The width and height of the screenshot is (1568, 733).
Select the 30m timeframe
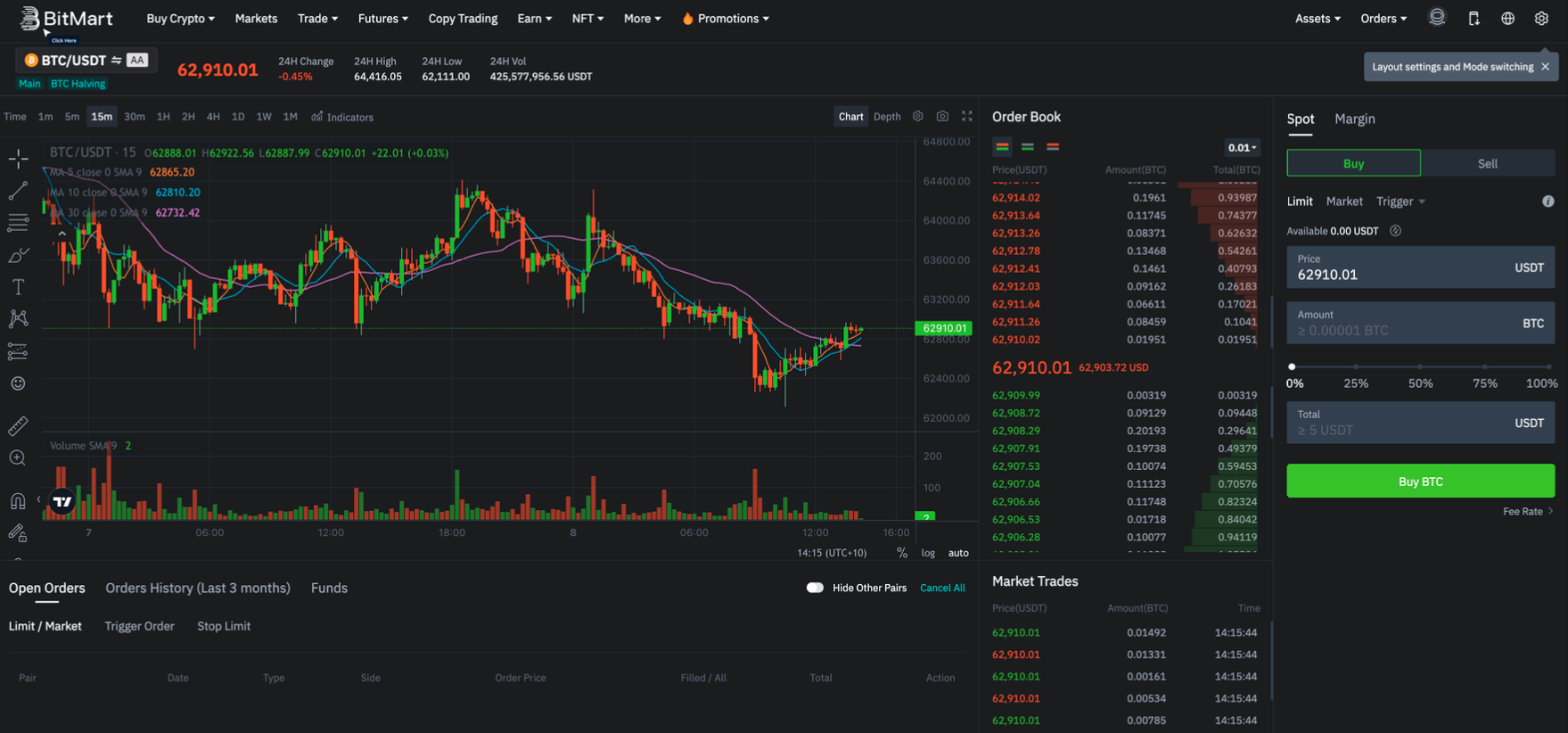click(x=134, y=117)
